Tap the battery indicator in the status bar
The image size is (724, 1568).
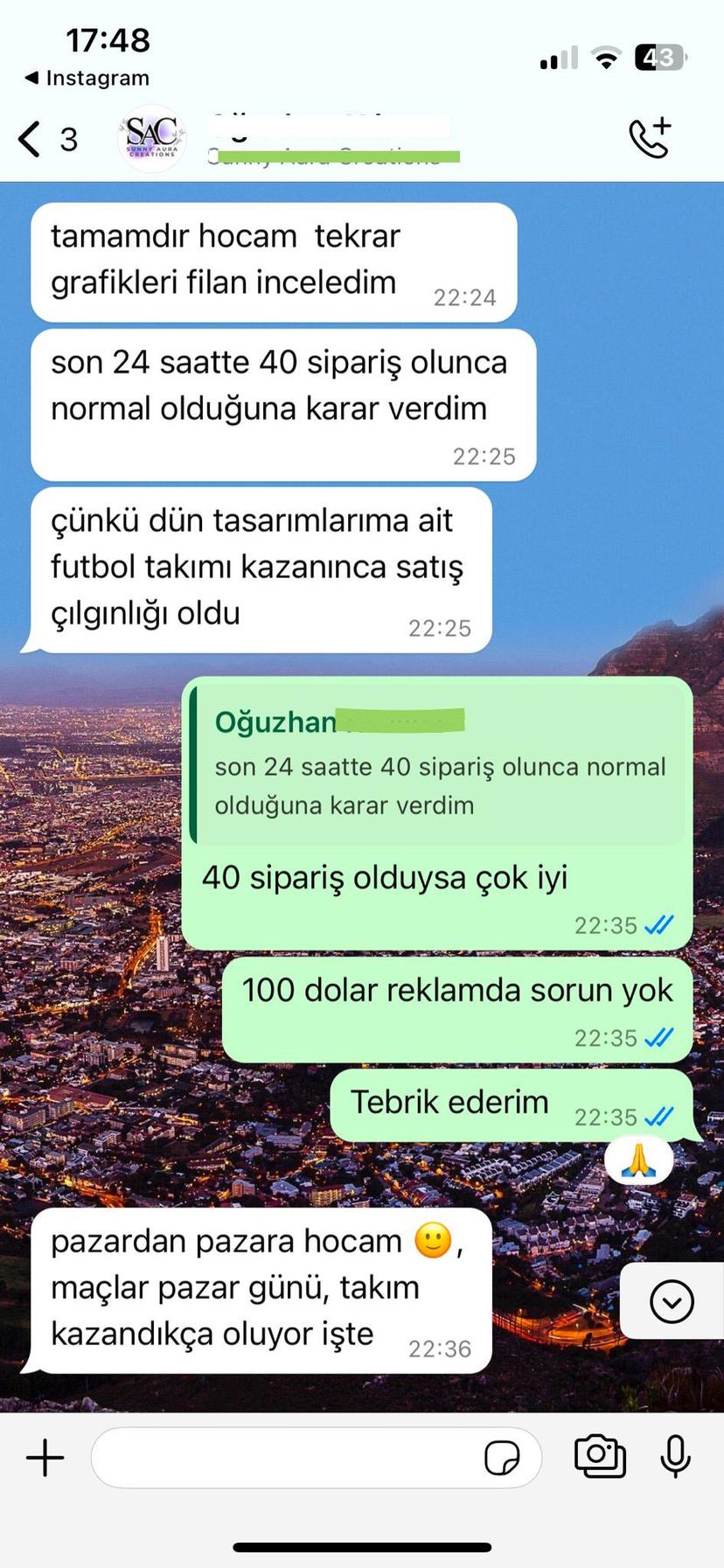(660, 58)
